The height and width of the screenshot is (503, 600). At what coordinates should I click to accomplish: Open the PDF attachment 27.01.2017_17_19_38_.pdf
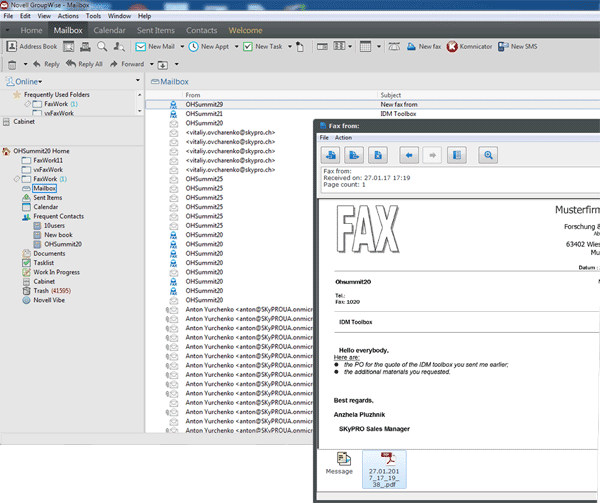click(384, 469)
